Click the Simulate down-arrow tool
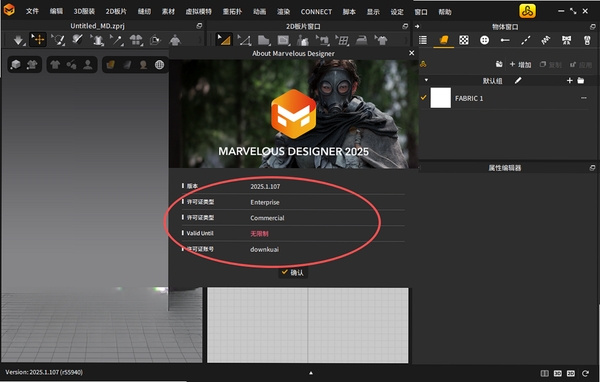 click(18, 40)
